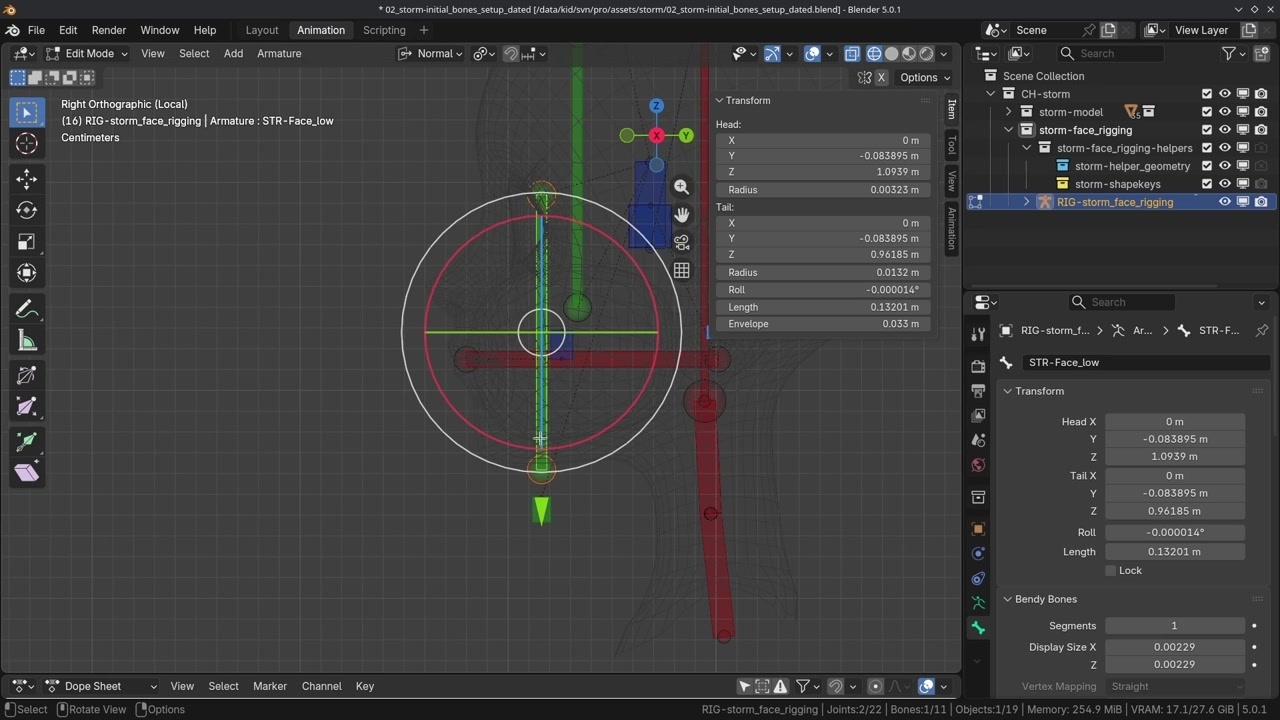Click the viewport zoom magnifier icon
The height and width of the screenshot is (720, 1280).
[681, 187]
